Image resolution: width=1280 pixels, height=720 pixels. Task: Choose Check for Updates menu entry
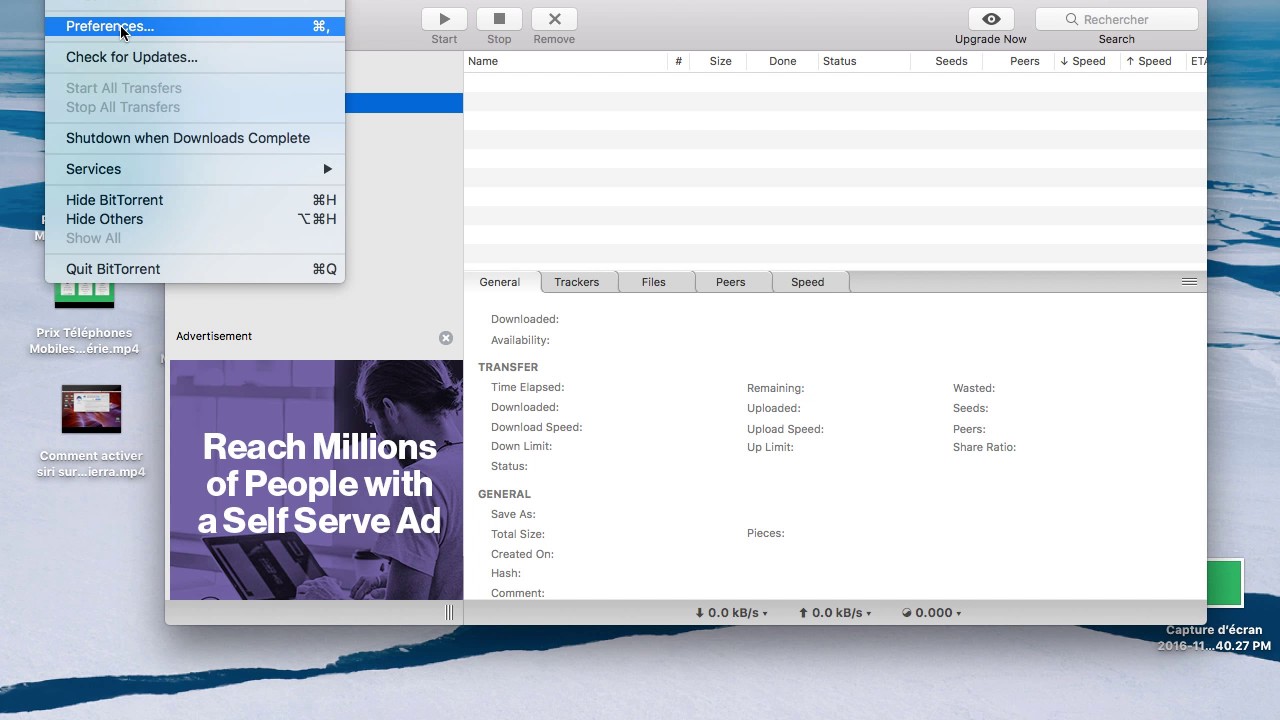pyautogui.click(x=195, y=57)
